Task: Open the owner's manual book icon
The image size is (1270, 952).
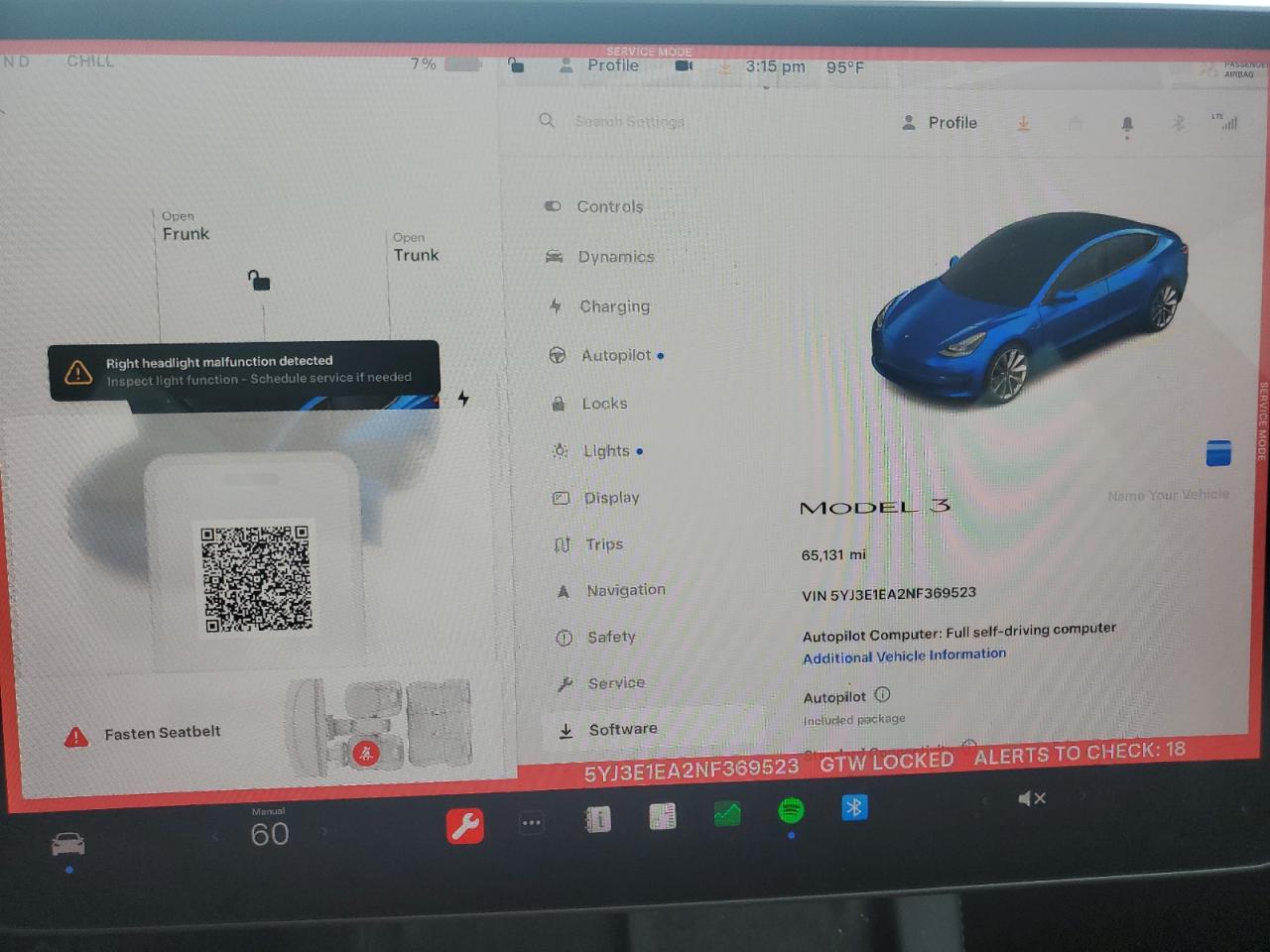Action: pyautogui.click(x=598, y=819)
